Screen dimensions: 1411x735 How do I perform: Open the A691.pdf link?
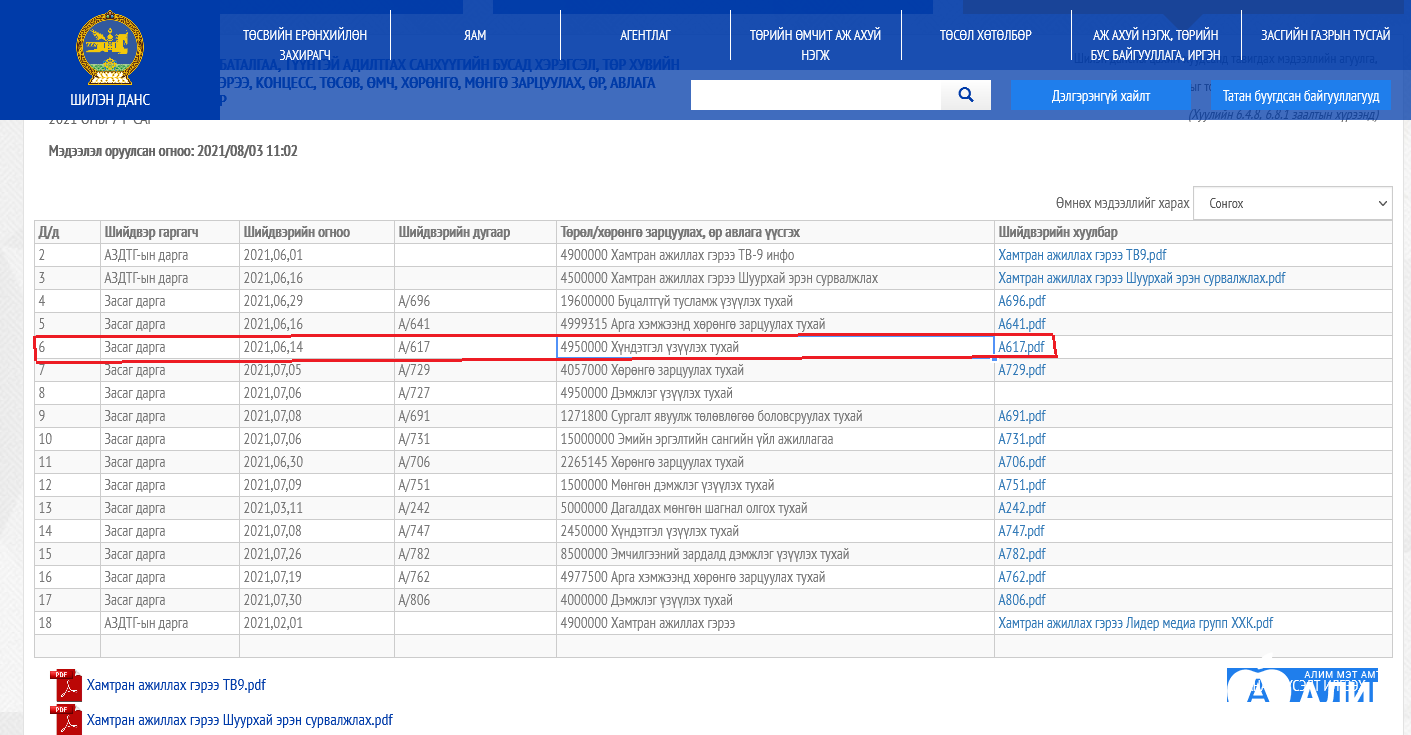(1021, 416)
